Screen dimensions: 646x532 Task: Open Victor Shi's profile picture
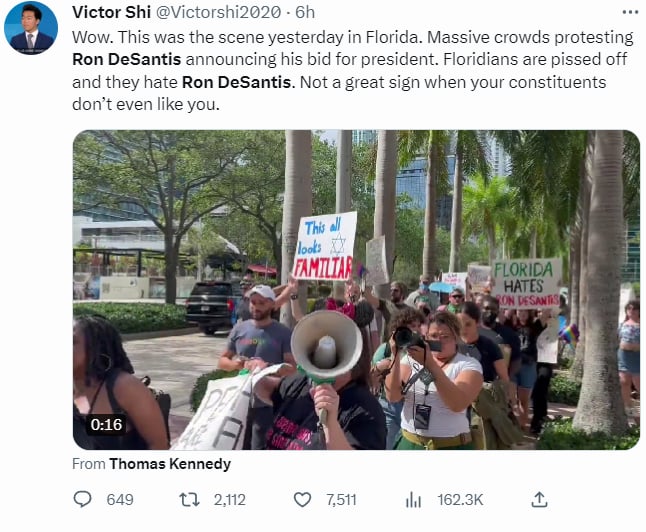[31, 28]
